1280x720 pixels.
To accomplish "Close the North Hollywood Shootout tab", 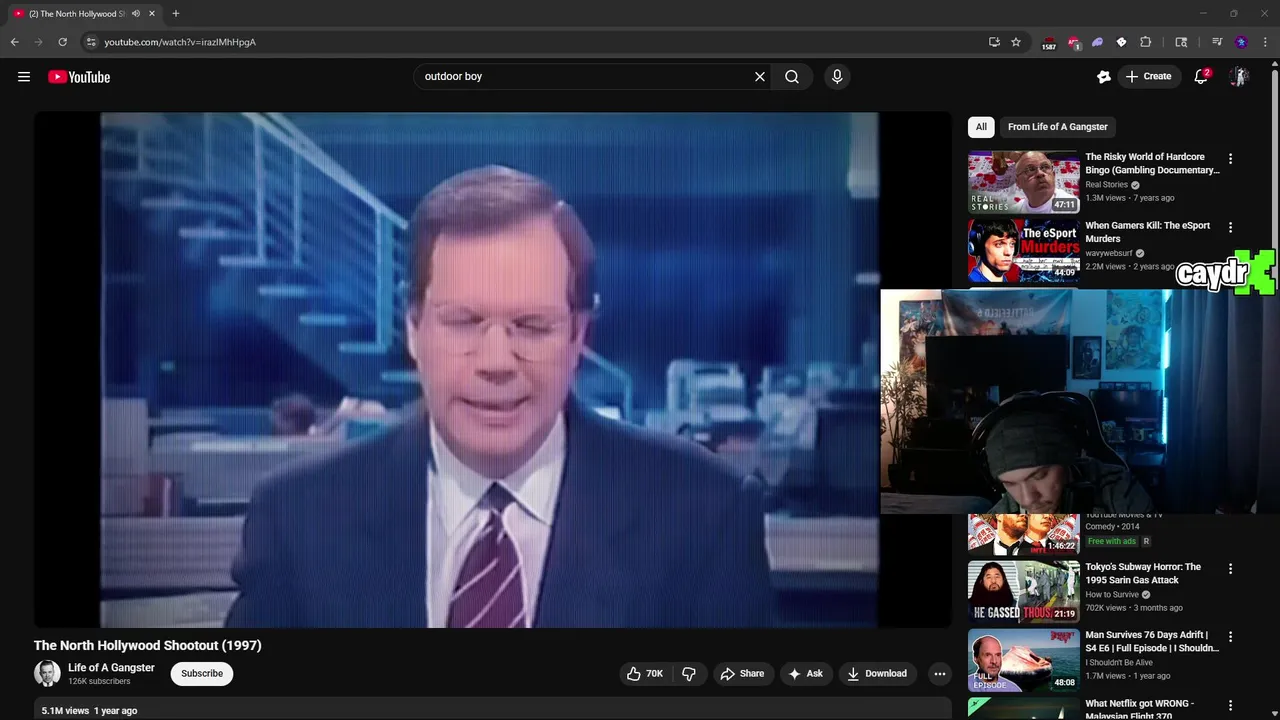I will (152, 14).
